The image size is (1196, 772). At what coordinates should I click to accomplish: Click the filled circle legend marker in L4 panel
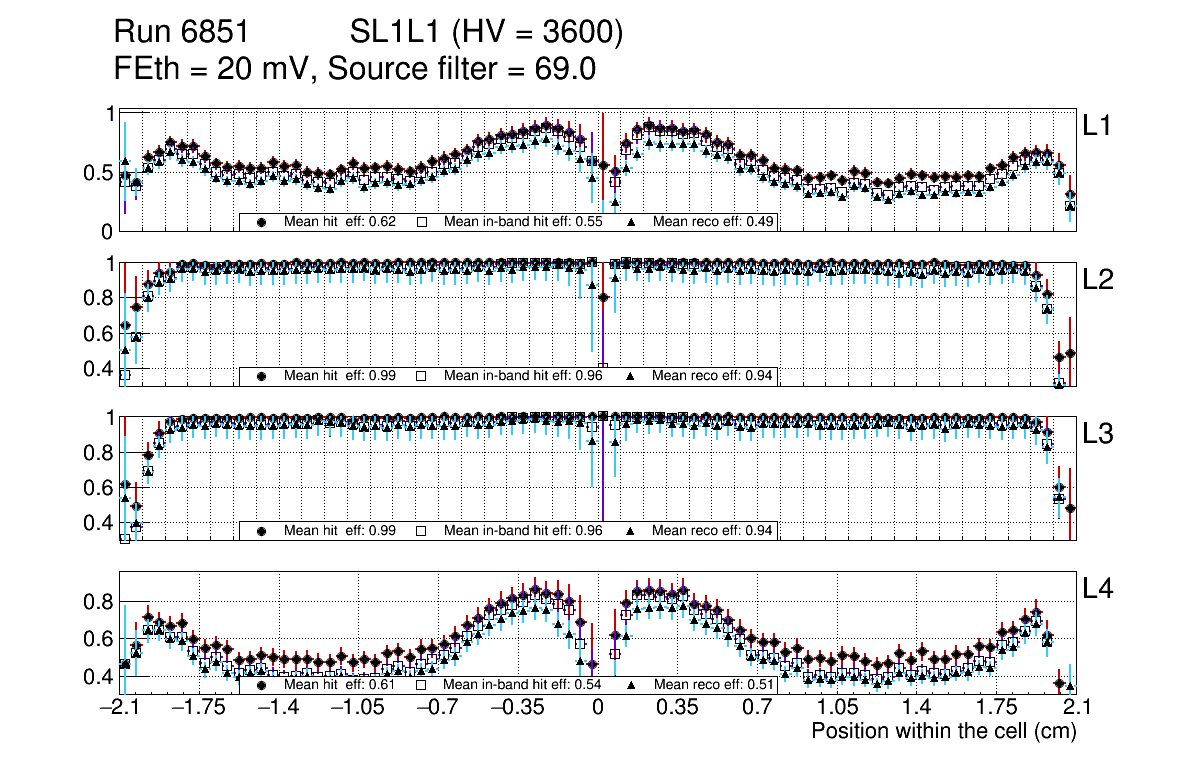pos(262,685)
